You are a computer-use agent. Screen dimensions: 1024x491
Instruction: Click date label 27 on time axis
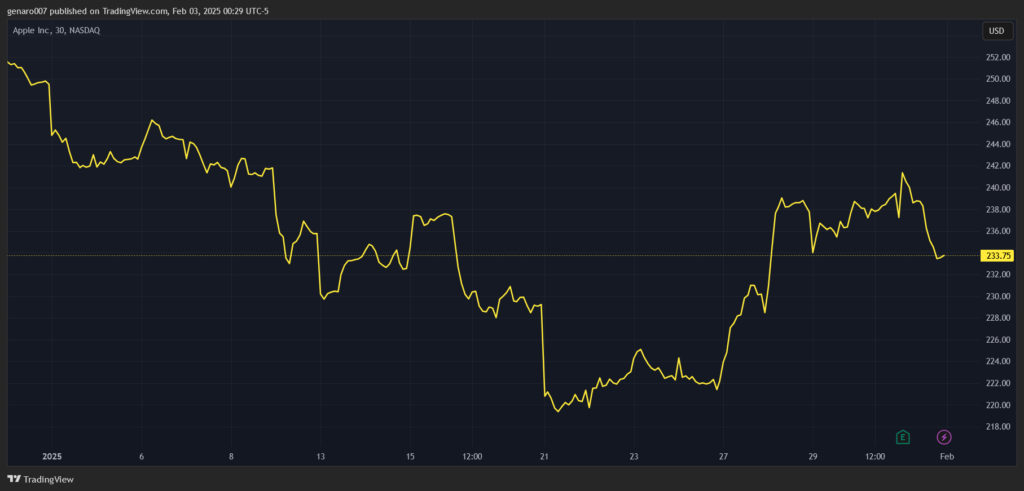723,456
